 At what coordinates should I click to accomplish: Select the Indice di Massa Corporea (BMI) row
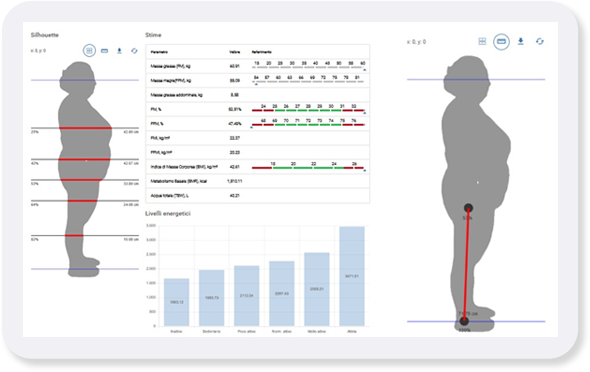[x=258, y=167]
